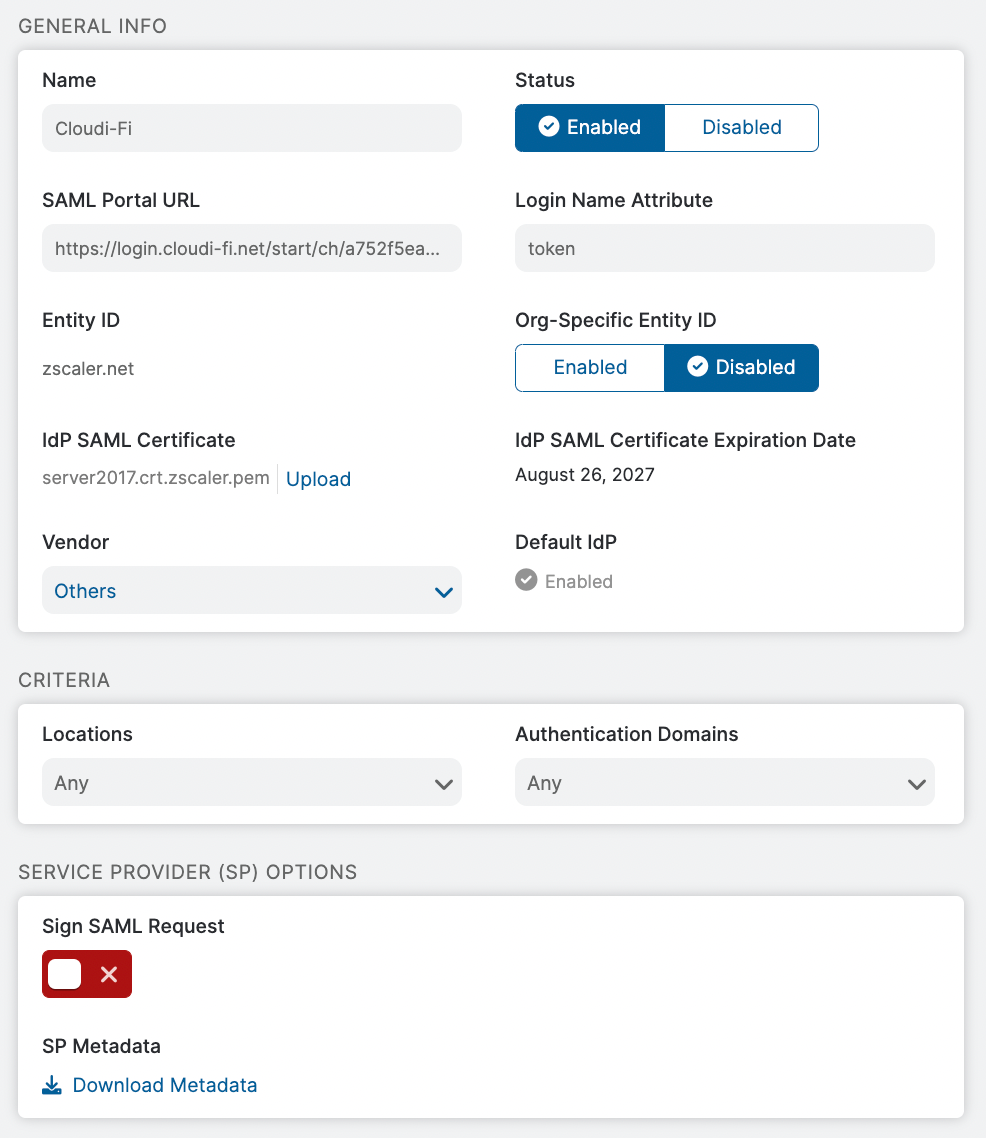Screen dimensions: 986x1138
Task: Click the download icon beside Download Metadata
Action: (x=52, y=1085)
